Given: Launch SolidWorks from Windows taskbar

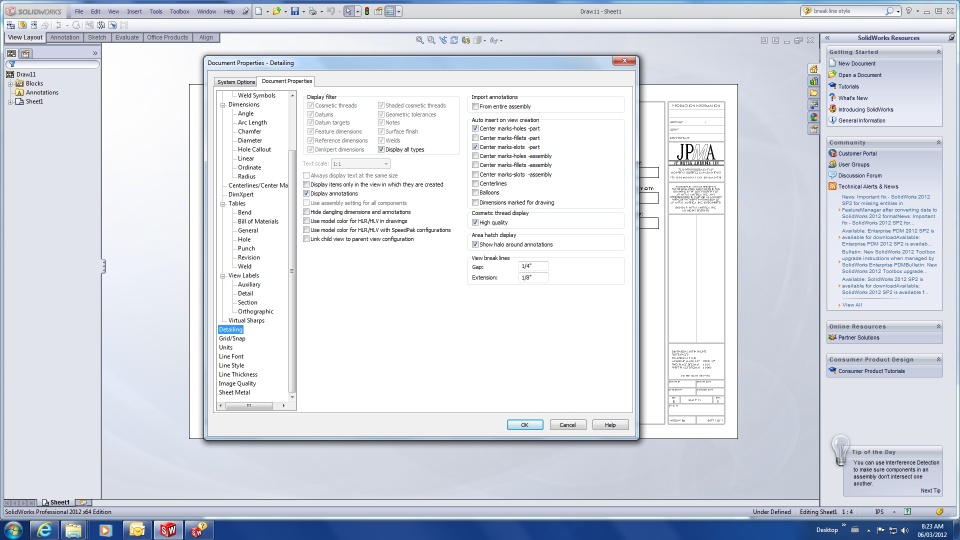Looking at the screenshot, I should click(x=168, y=530).
